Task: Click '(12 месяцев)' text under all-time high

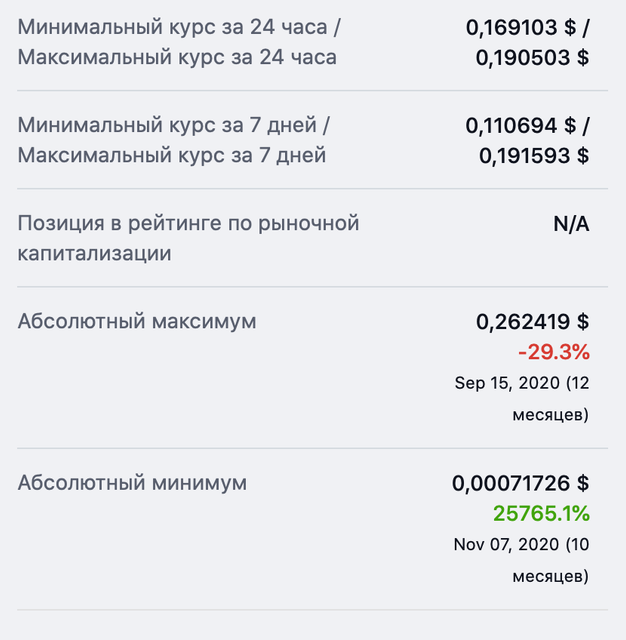Action: pos(551,399)
